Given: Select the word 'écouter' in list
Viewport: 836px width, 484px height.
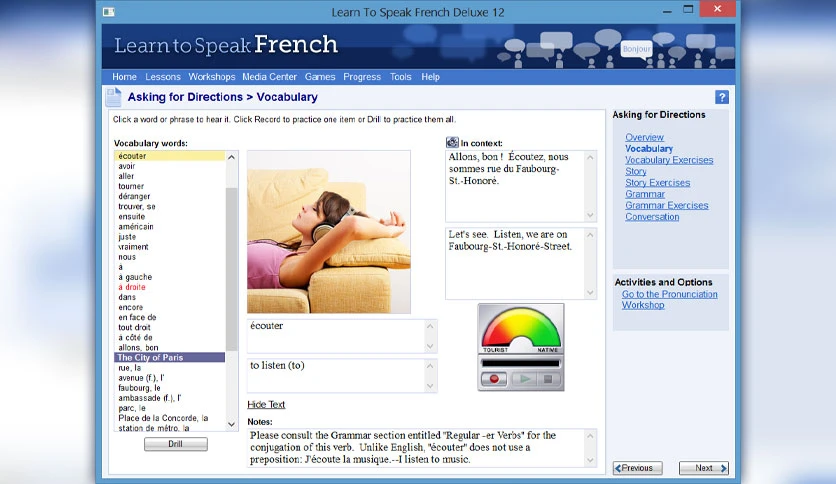Looking at the screenshot, I should tap(170, 156).
